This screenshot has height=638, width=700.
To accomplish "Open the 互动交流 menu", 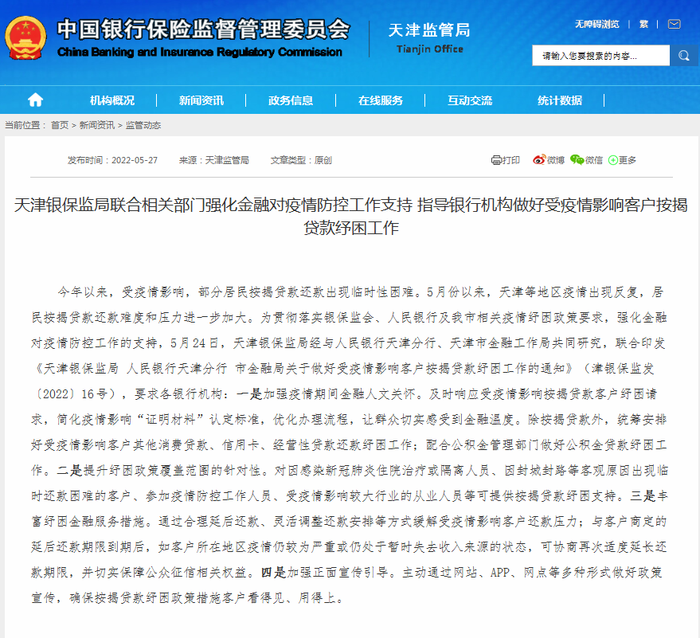I will point(470,100).
